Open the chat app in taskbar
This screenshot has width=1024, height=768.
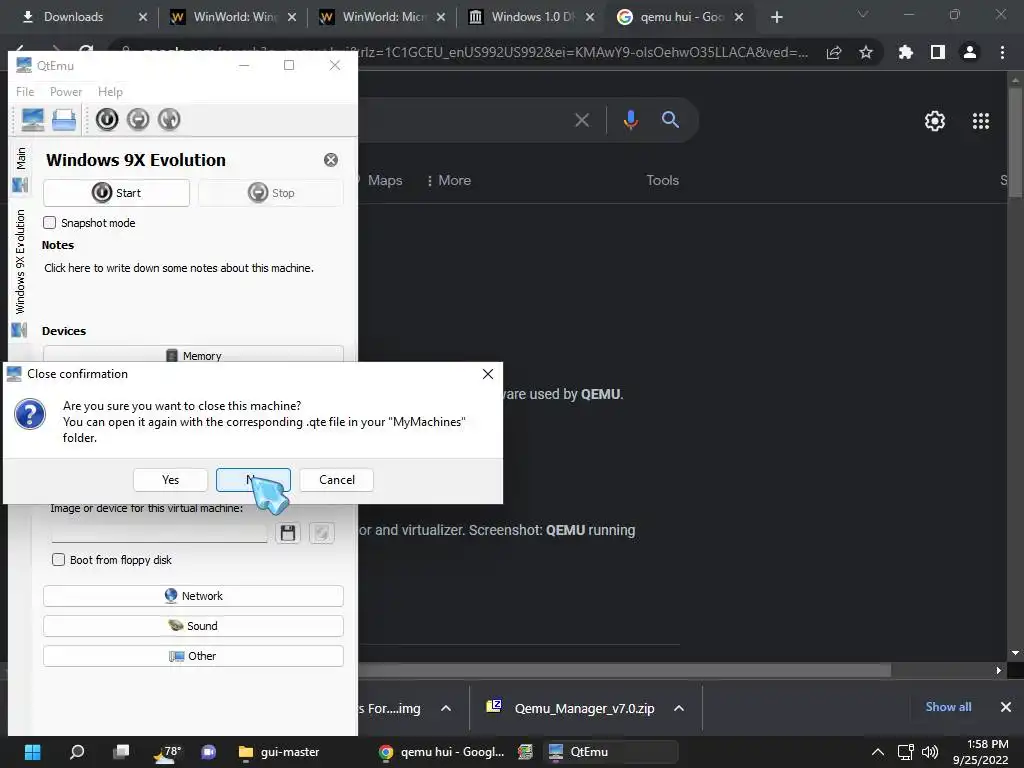click(x=209, y=752)
